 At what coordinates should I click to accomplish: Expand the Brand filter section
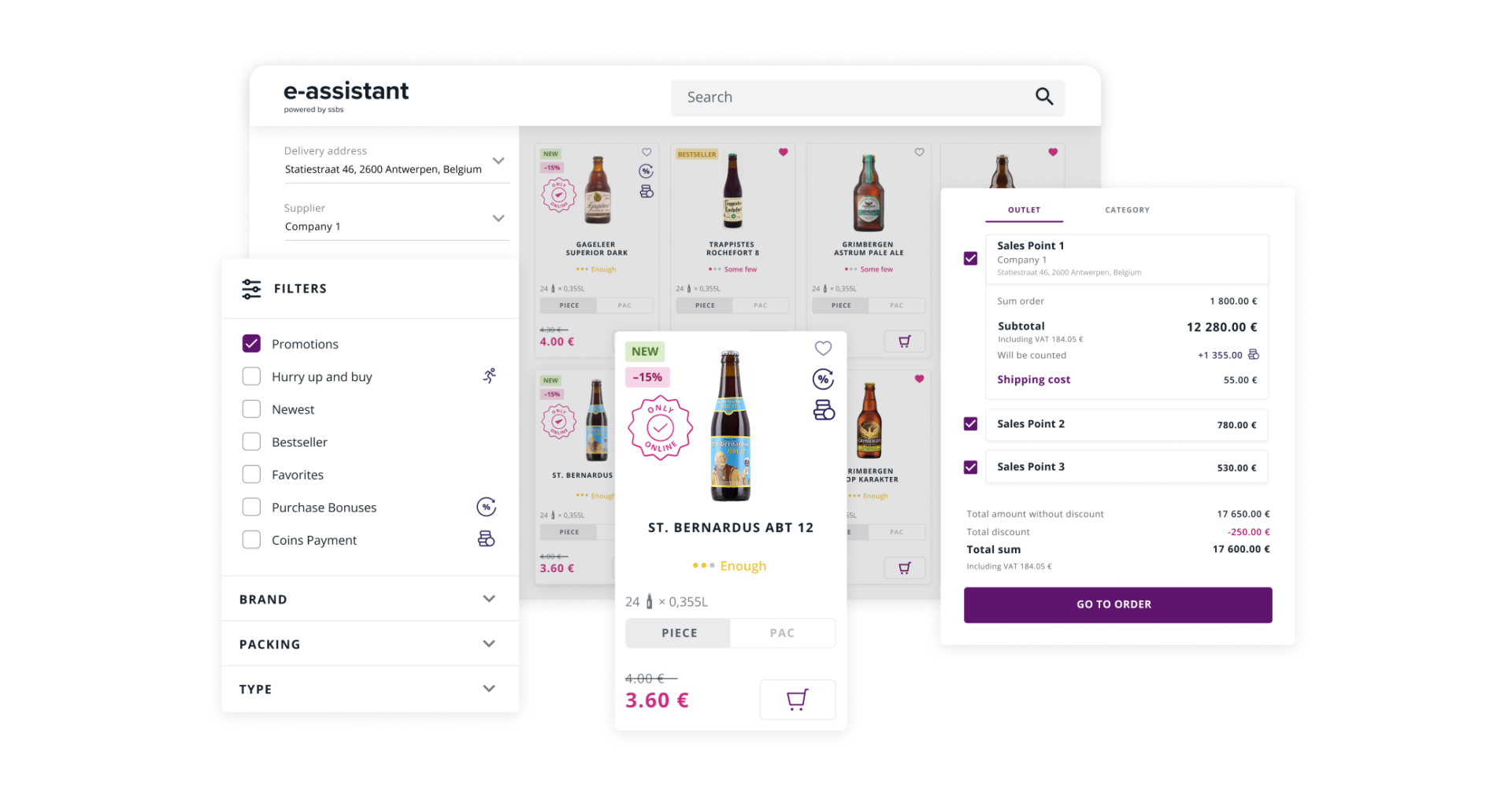point(370,599)
